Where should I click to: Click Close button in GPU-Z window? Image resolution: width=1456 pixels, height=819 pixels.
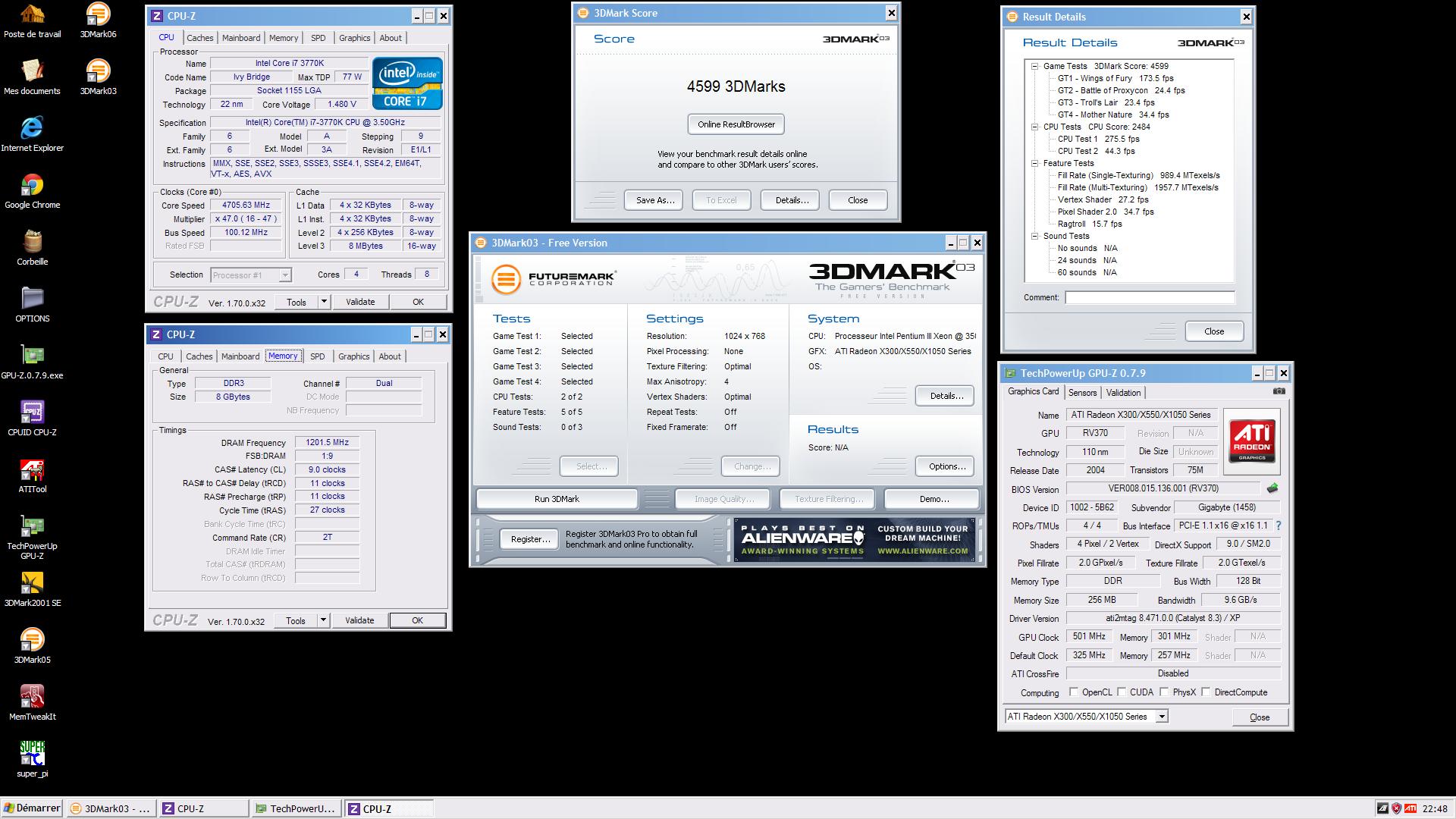click(1259, 717)
